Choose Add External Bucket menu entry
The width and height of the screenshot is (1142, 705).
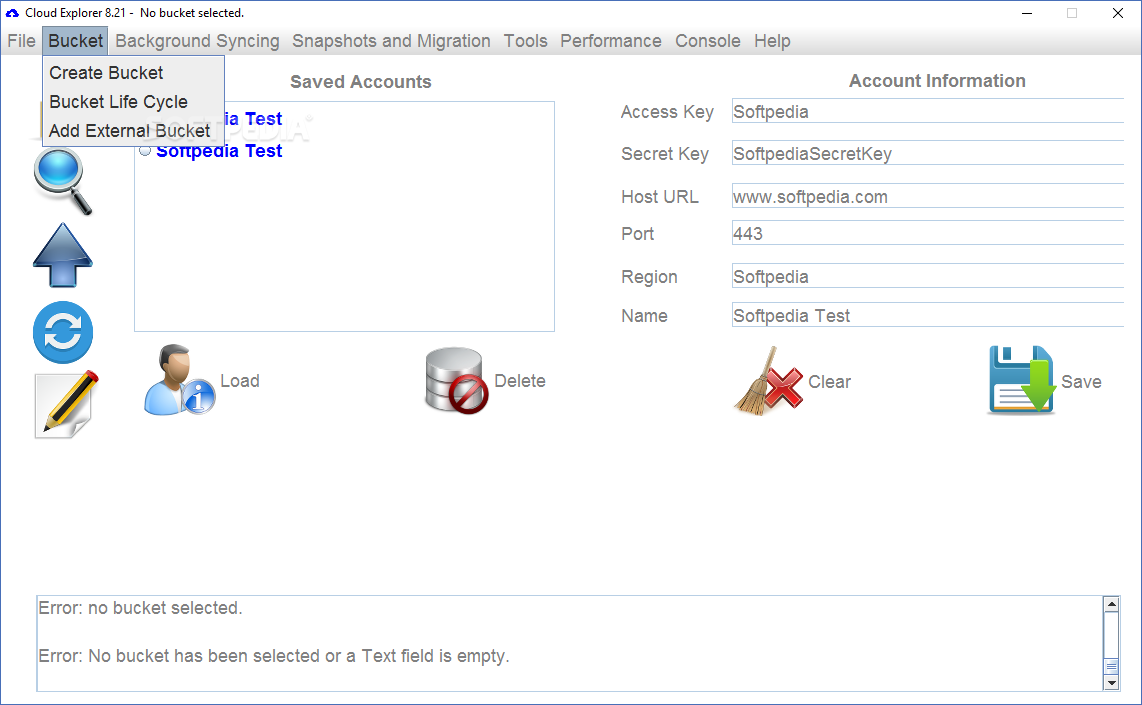pyautogui.click(x=133, y=131)
